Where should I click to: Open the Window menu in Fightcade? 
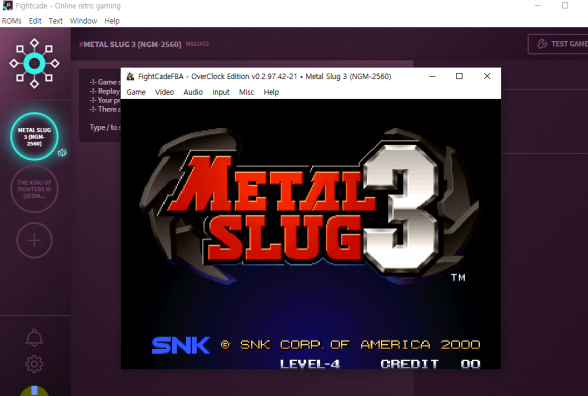(x=83, y=21)
